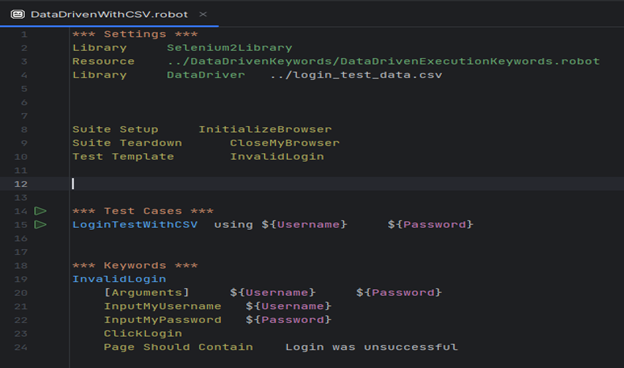Click the [Arguments] setting on line 20

pos(146,293)
